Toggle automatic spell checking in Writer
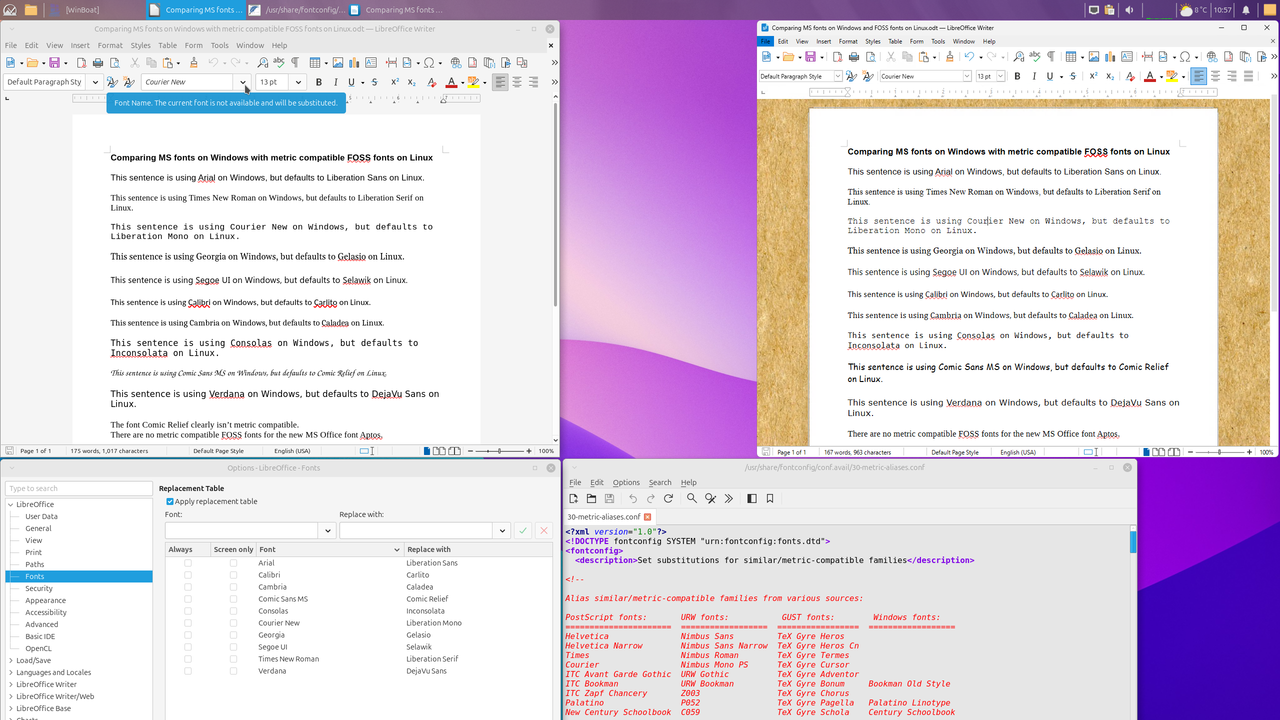The image size is (1280, 720). [x=278, y=62]
